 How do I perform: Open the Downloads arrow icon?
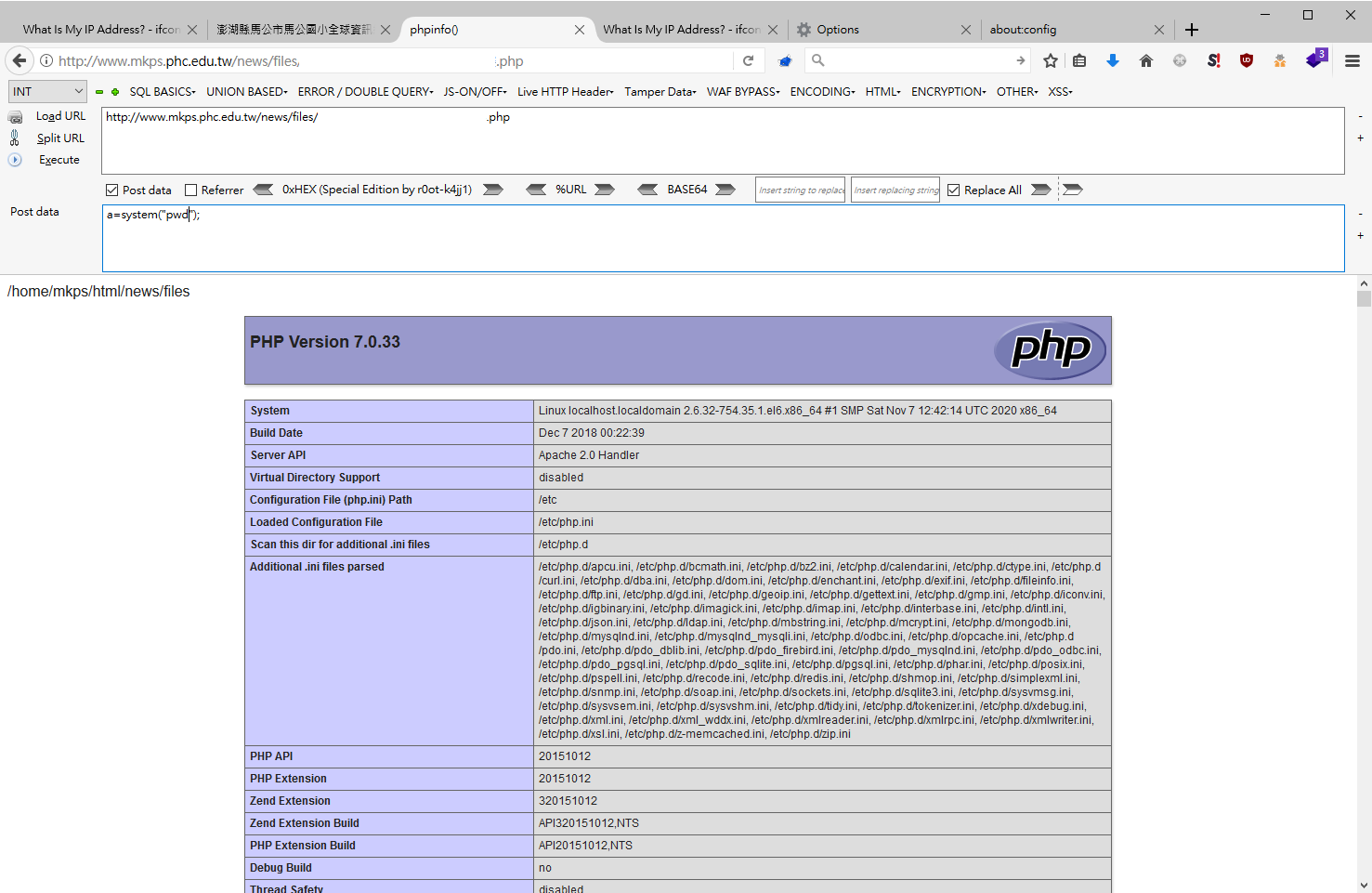[x=1112, y=60]
